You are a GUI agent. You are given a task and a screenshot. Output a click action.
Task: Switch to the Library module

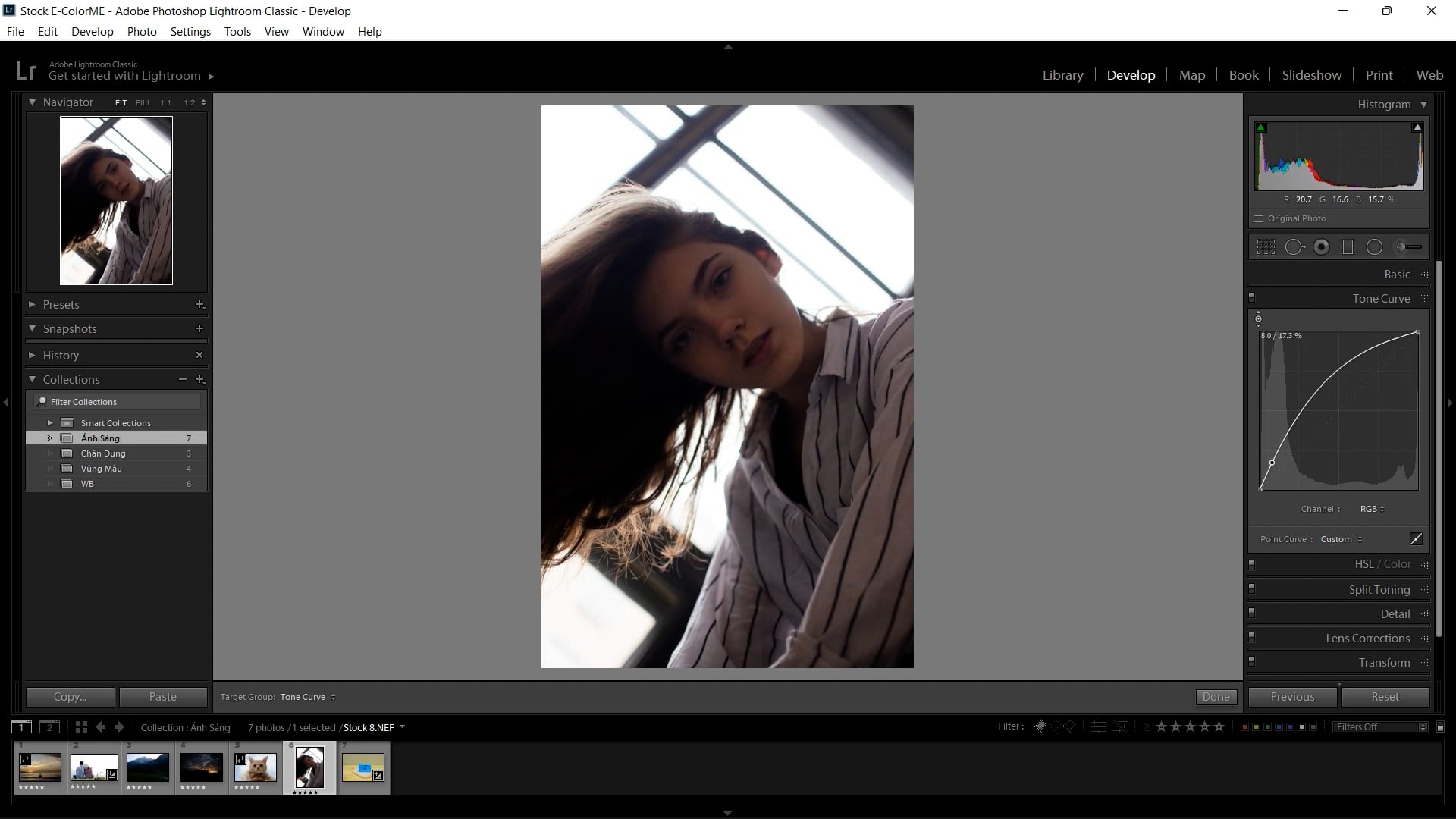(x=1062, y=75)
